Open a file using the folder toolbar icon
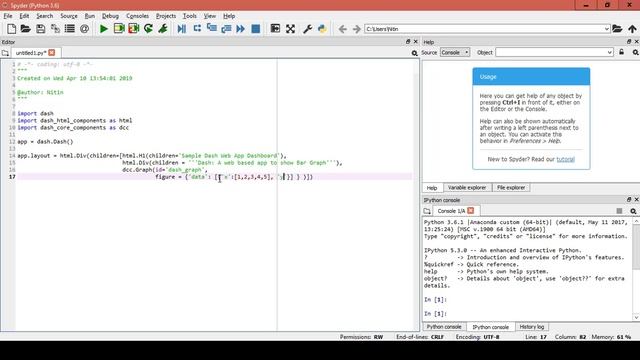The image size is (640, 360). click(26, 29)
